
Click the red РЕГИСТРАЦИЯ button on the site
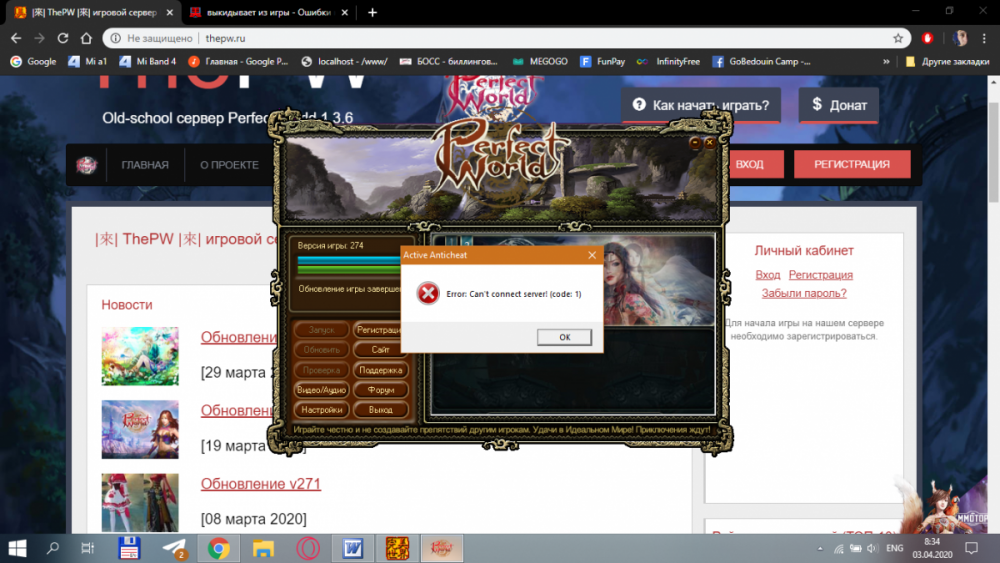pyautogui.click(x=852, y=164)
